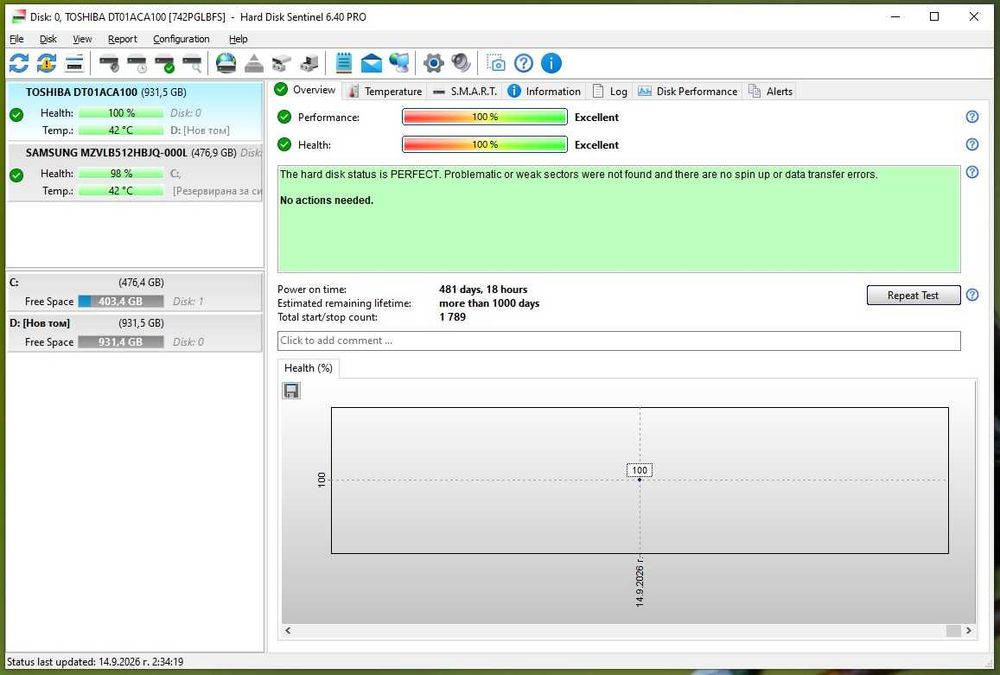
Task: Switch to the Temperature tab
Action: coord(385,91)
